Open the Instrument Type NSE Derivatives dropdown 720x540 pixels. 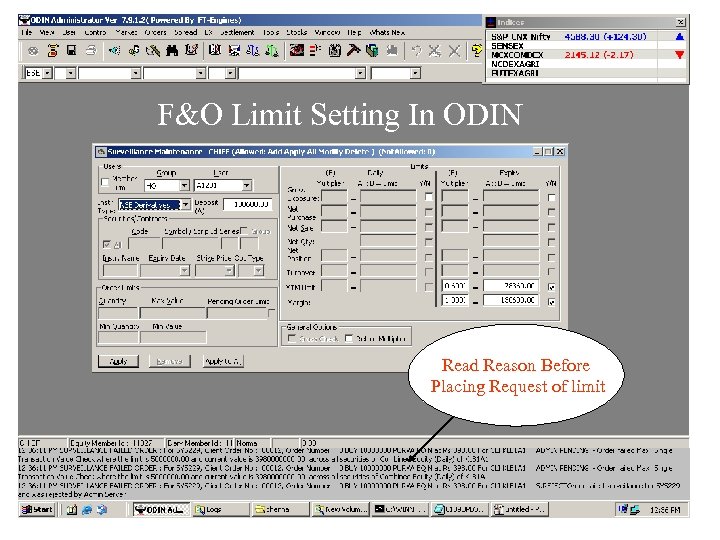pyautogui.click(x=185, y=205)
